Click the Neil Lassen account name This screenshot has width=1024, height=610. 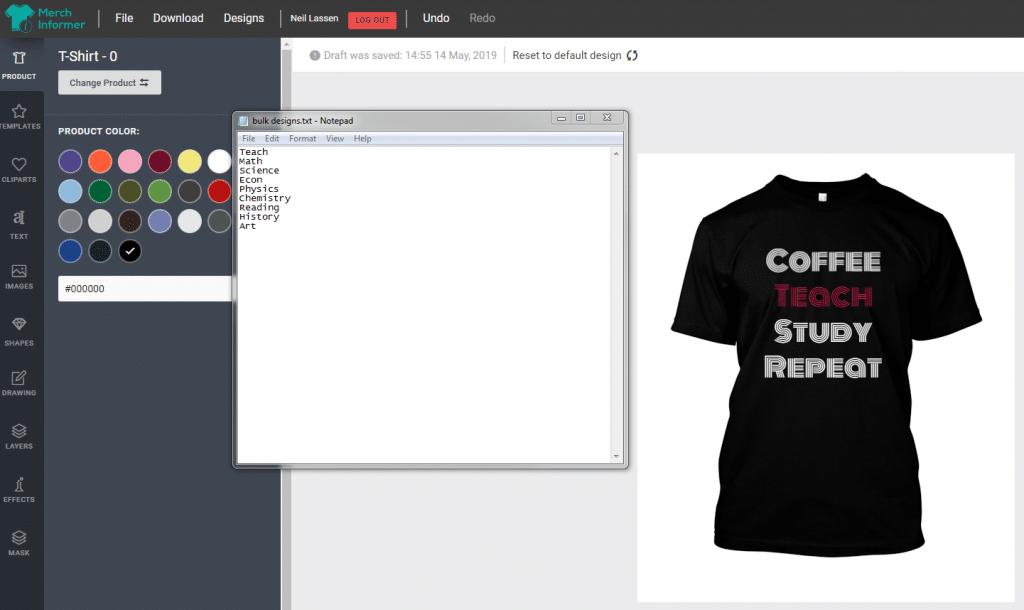pyautogui.click(x=314, y=18)
